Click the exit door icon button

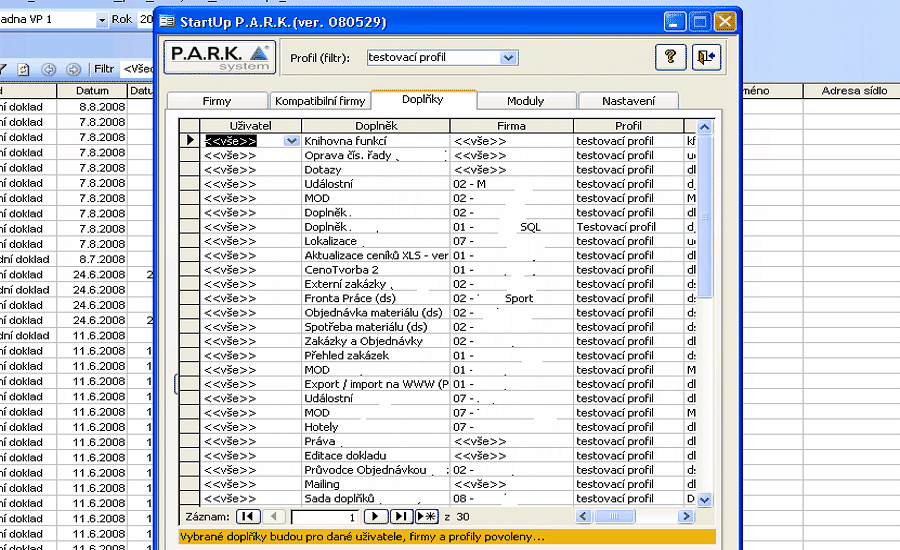pyautogui.click(x=706, y=57)
